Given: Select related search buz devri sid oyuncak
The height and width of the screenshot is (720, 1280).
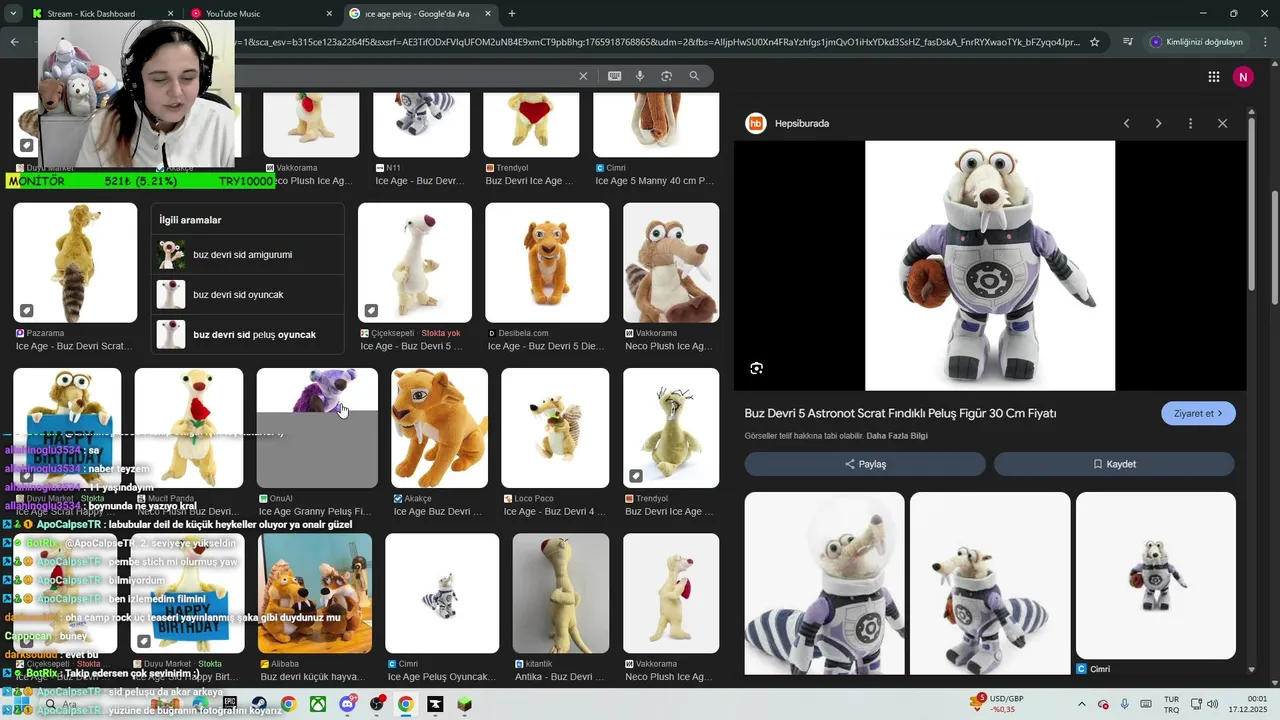Looking at the screenshot, I should tap(248, 295).
